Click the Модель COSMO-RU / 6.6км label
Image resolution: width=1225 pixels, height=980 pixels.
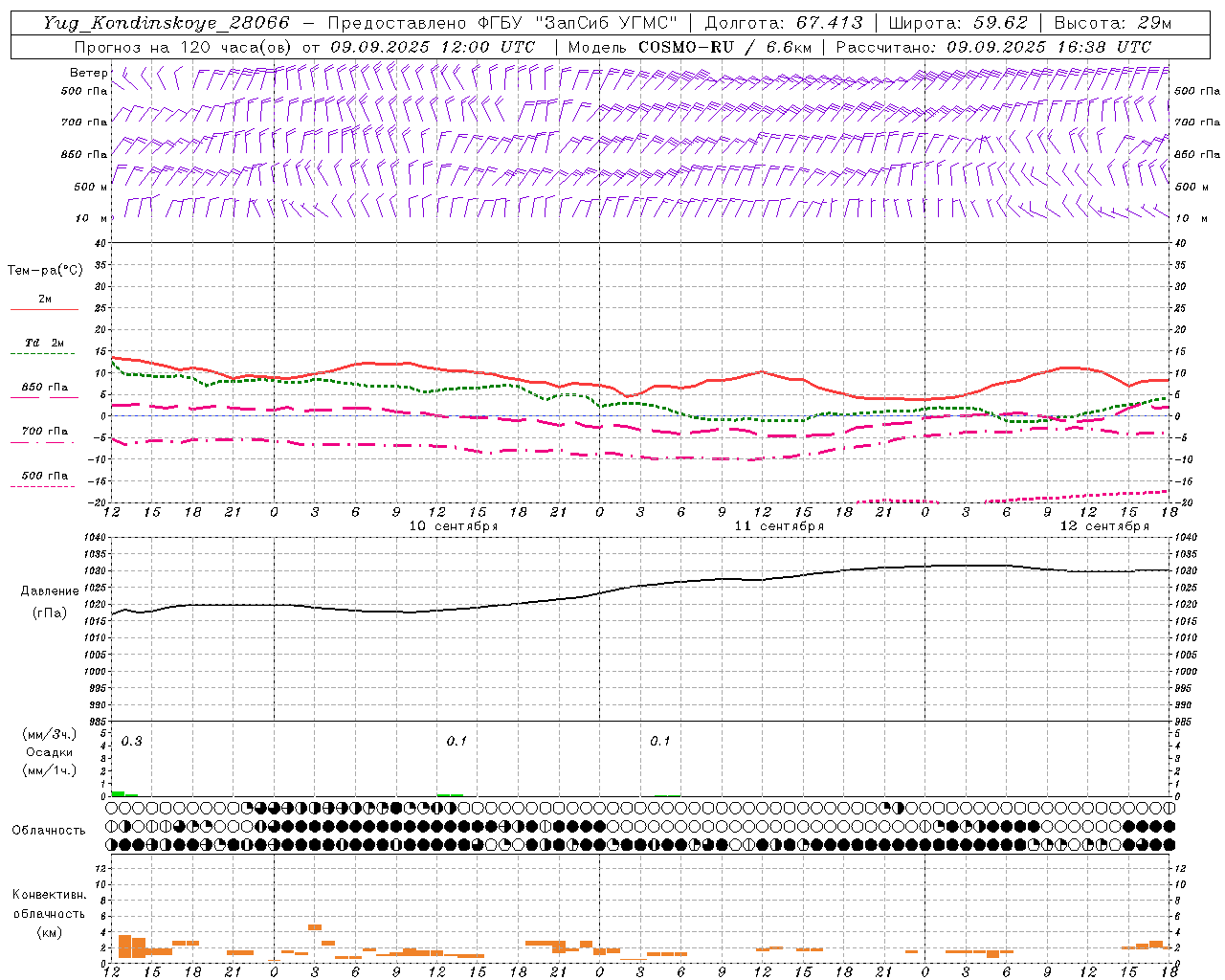(690, 47)
